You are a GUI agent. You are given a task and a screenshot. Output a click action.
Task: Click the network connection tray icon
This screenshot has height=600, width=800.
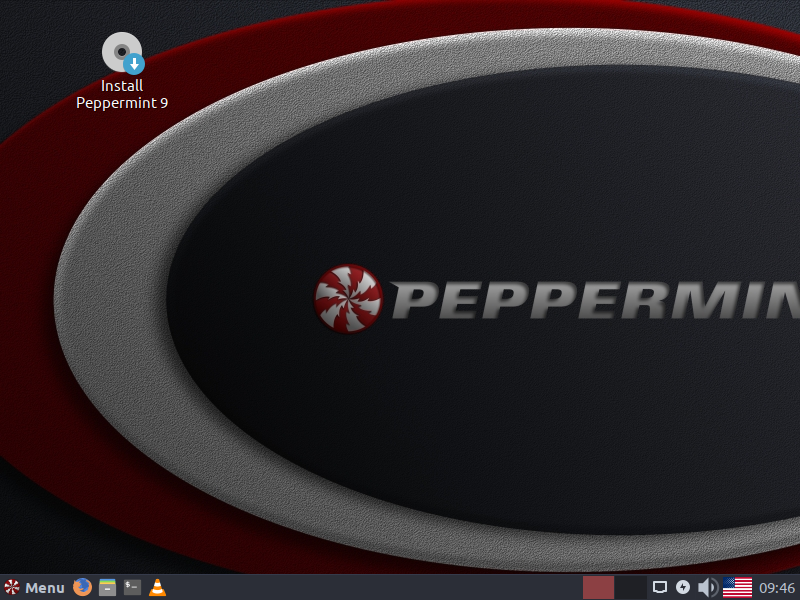pos(660,588)
